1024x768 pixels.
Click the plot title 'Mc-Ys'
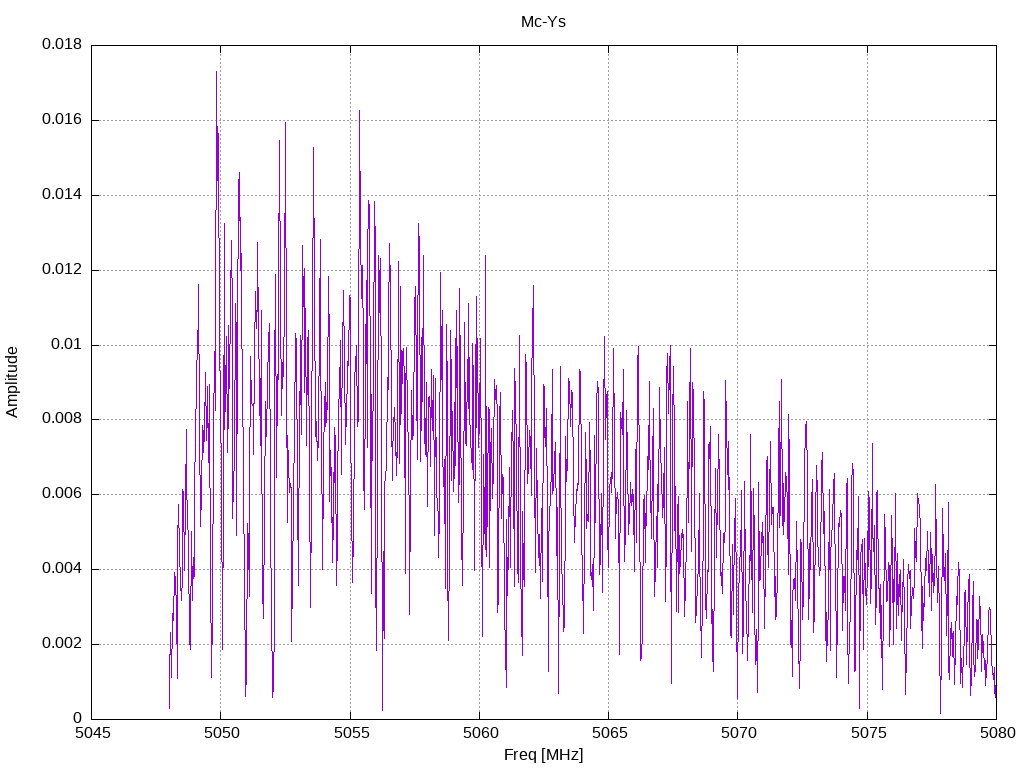tap(543, 22)
